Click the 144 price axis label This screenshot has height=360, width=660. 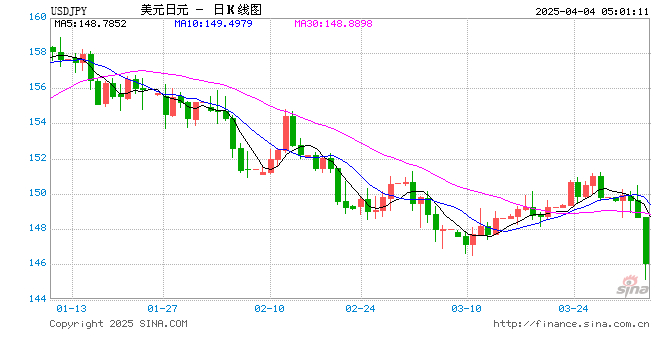point(37,299)
